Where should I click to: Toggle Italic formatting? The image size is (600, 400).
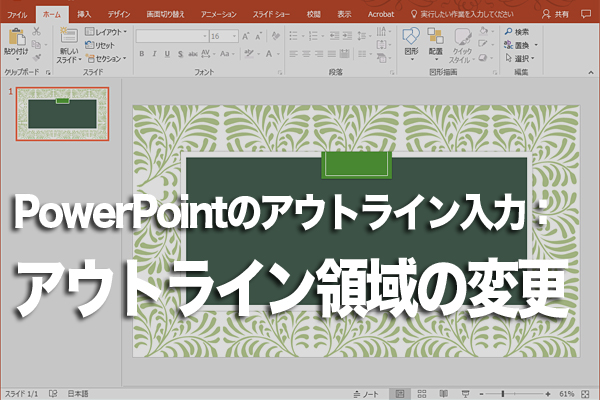pyautogui.click(x=154, y=54)
